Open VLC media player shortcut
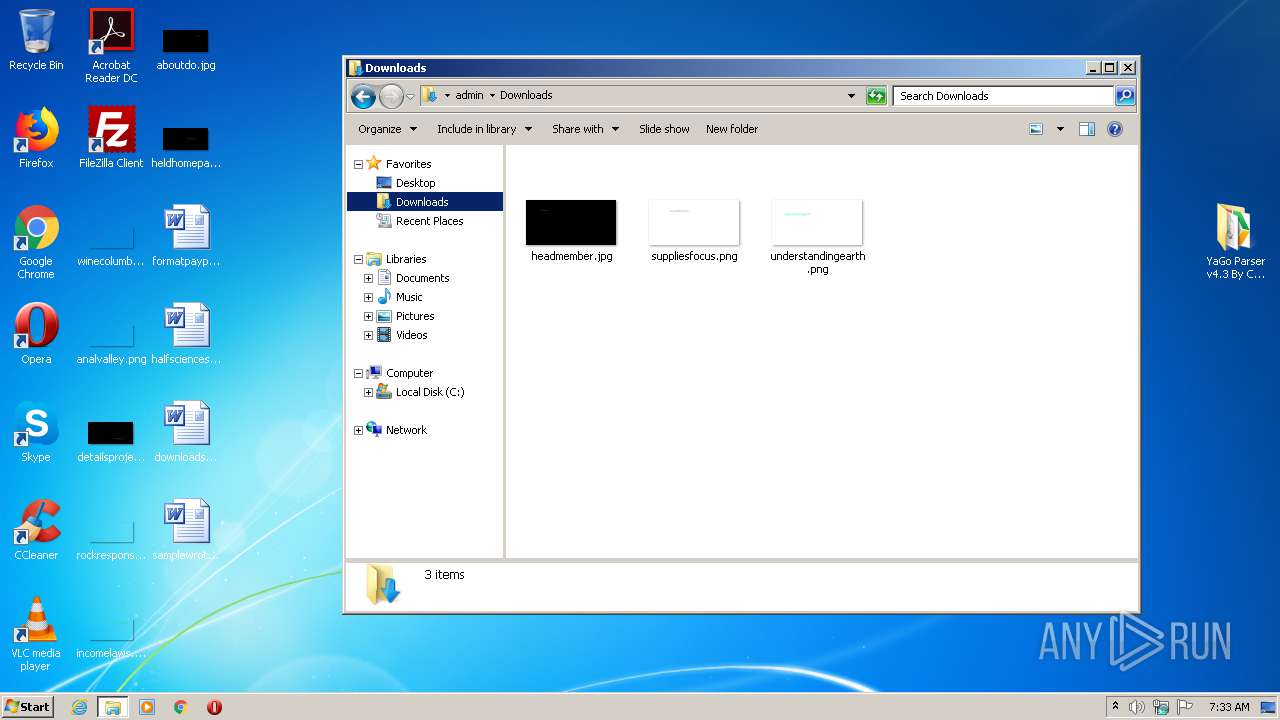Viewport: 1280px width, 720px height. click(x=36, y=634)
